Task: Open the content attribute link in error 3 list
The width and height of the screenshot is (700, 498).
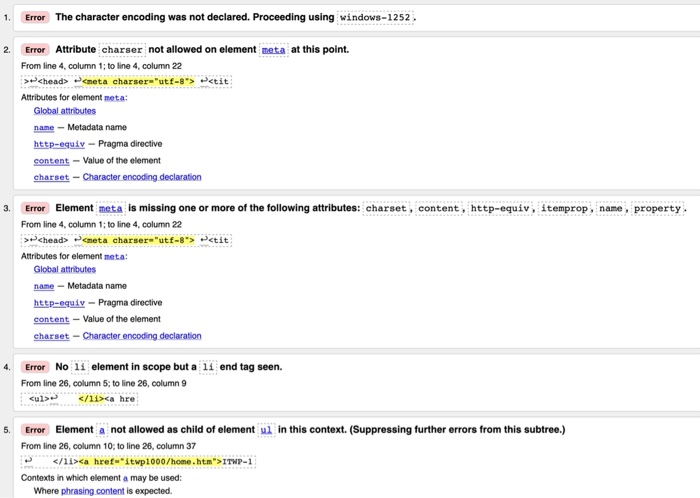Action: coord(51,319)
